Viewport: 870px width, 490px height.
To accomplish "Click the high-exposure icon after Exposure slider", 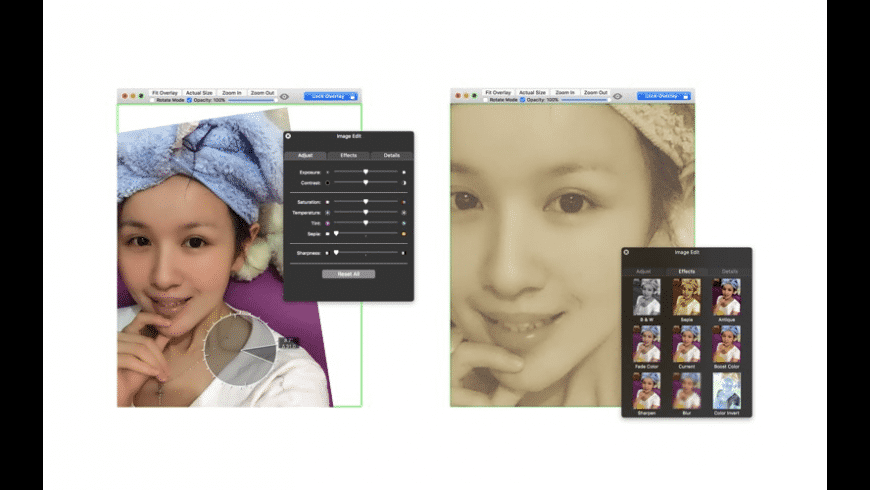I will point(404,173).
